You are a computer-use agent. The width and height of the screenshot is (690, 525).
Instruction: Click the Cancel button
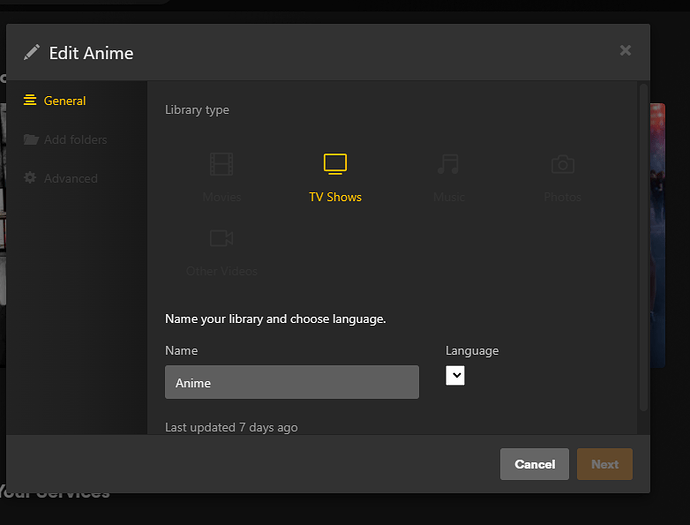[x=534, y=464]
